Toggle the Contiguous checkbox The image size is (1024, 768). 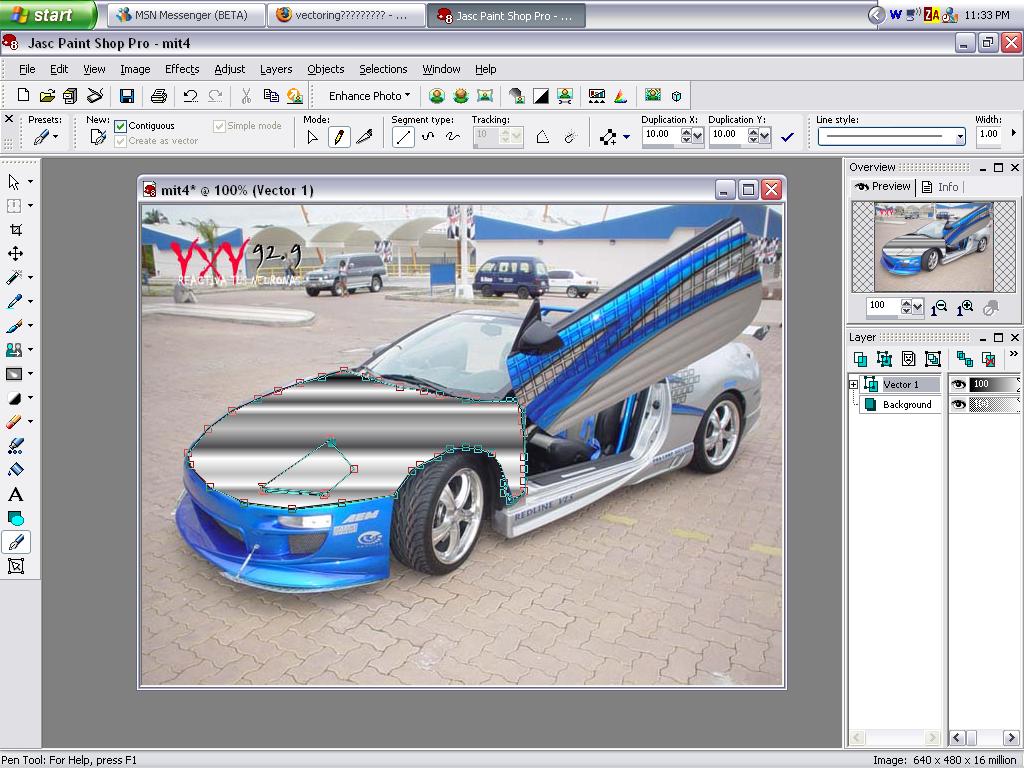pyautogui.click(x=120, y=126)
